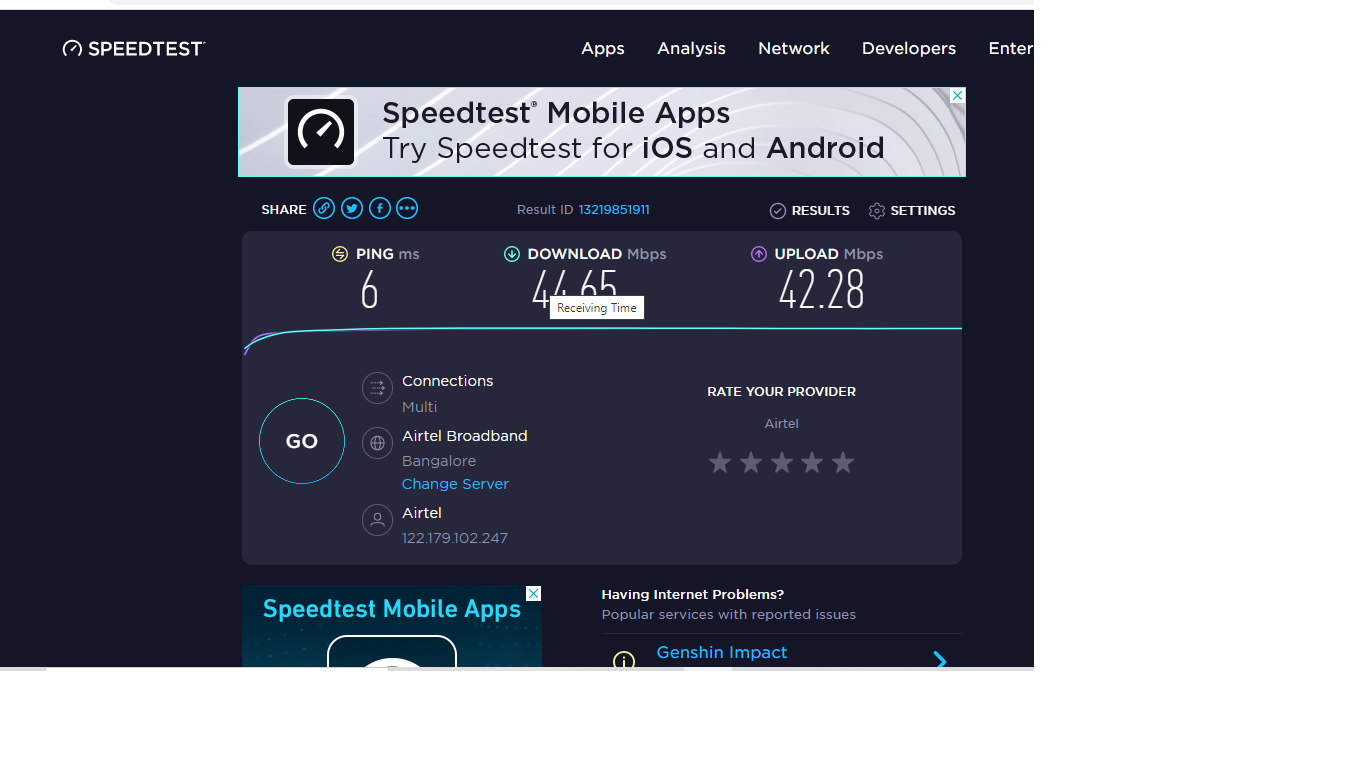Viewport: 1366px width, 768px height.
Task: Share result on Facebook
Action: pos(379,208)
